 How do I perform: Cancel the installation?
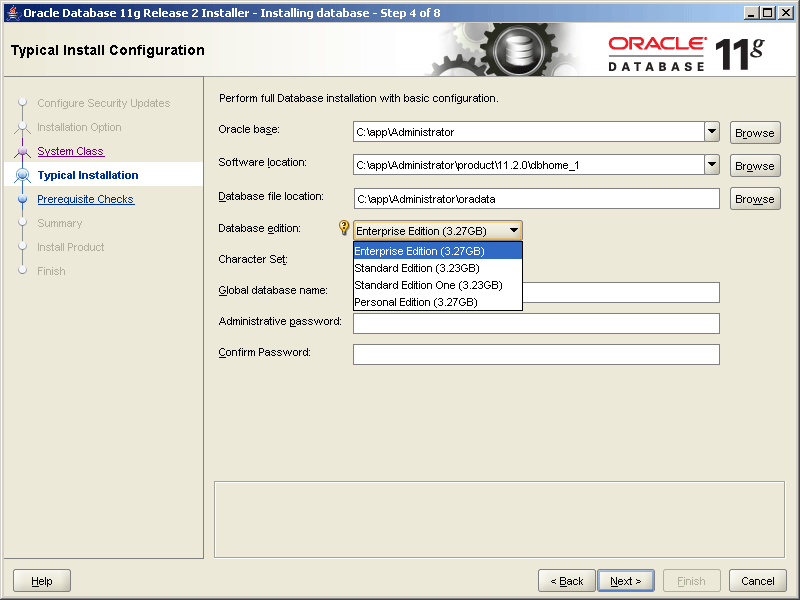(758, 581)
